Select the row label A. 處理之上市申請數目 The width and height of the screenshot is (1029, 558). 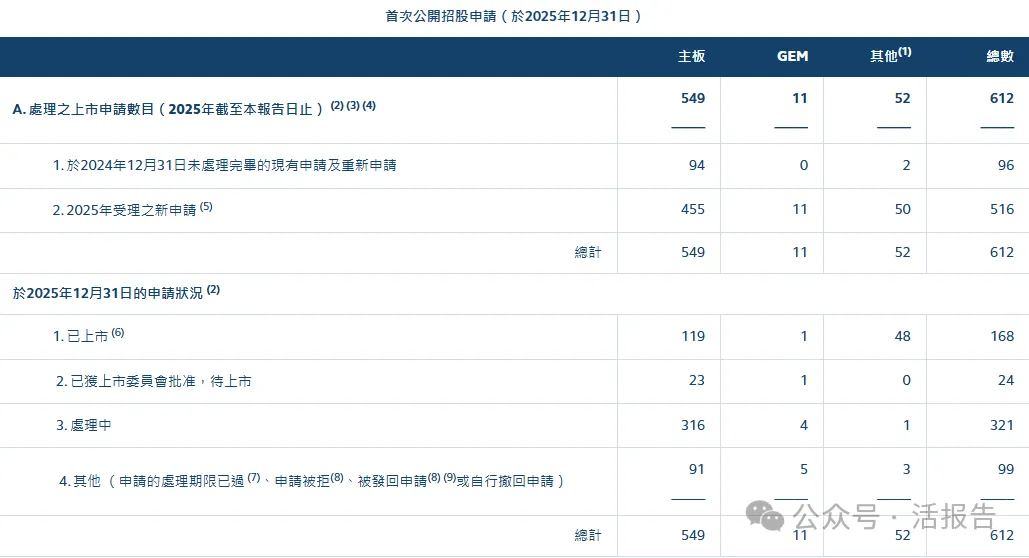[168, 109]
